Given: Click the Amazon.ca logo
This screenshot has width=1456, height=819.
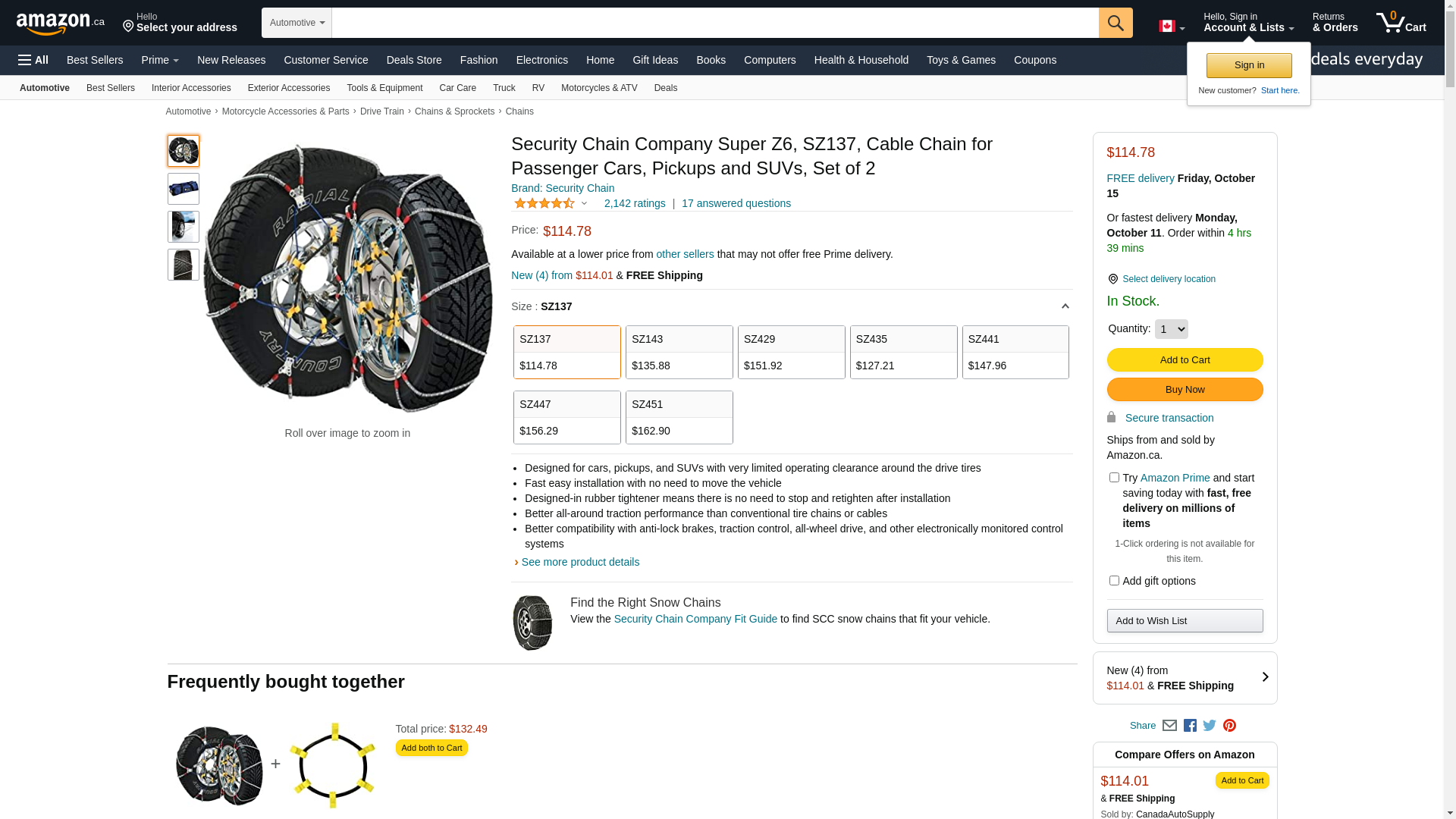Looking at the screenshot, I should point(60,24).
